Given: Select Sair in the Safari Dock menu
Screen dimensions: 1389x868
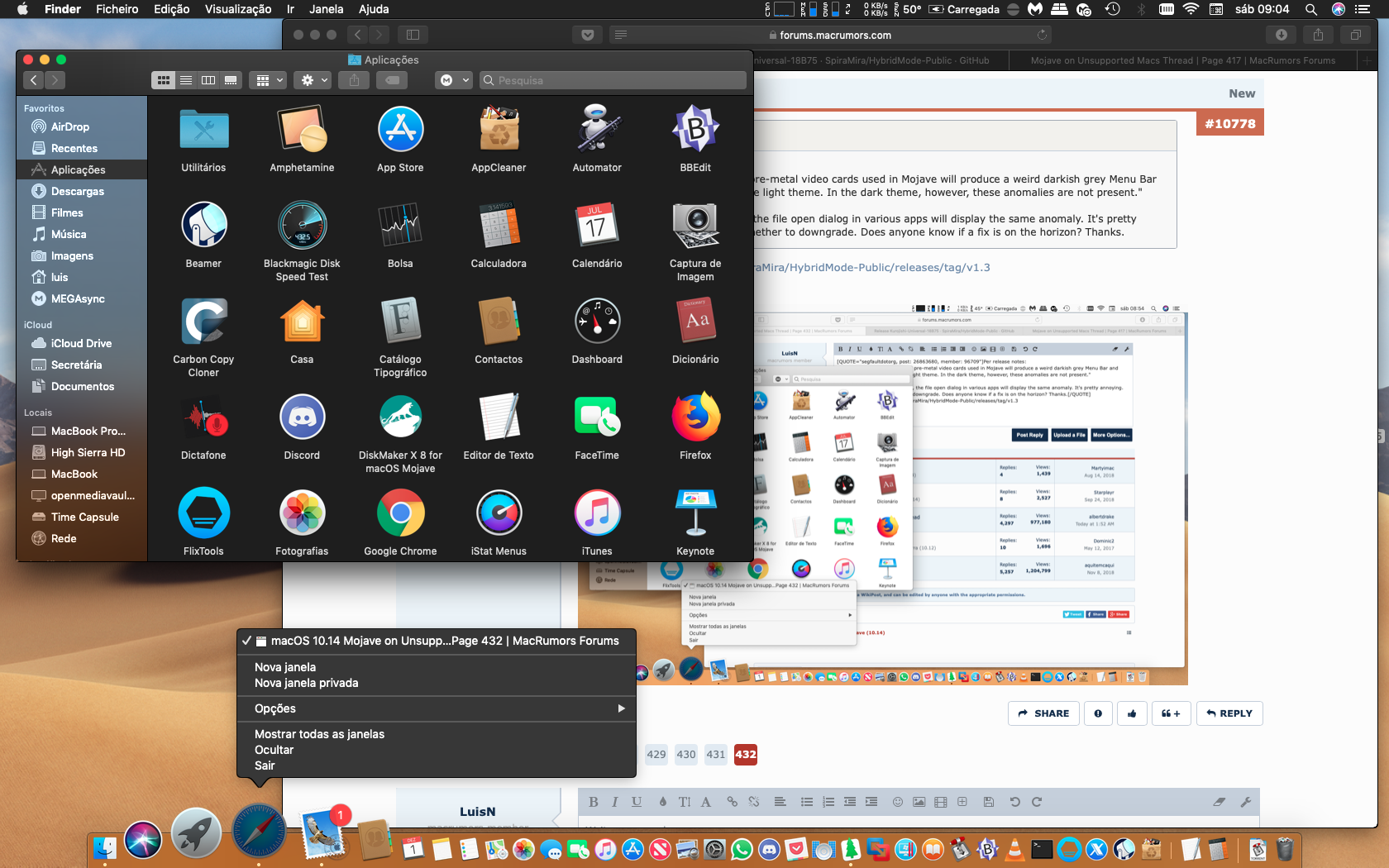Looking at the screenshot, I should (265, 765).
